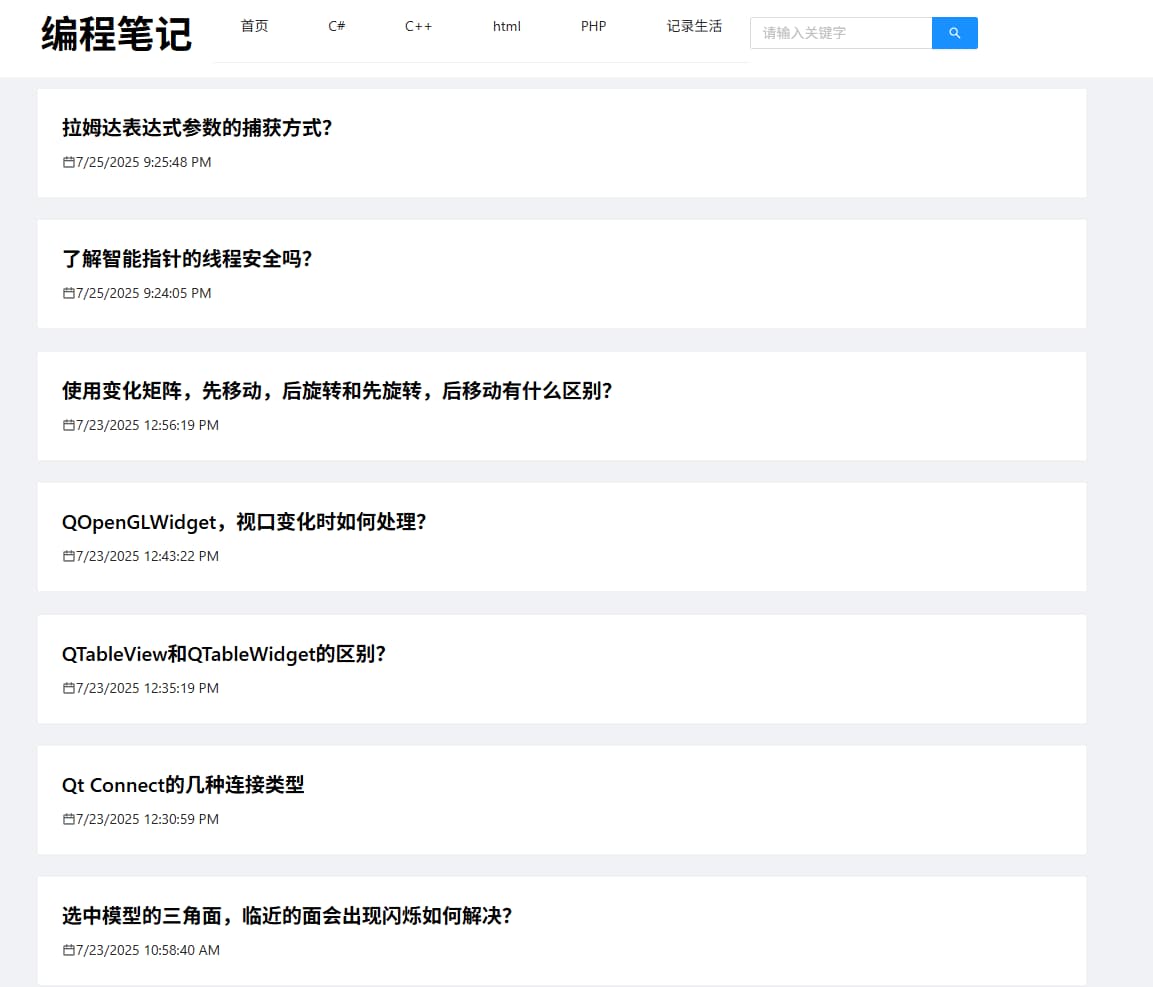Image resolution: width=1153 pixels, height=987 pixels.
Task: Open the C++ section
Action: [418, 27]
